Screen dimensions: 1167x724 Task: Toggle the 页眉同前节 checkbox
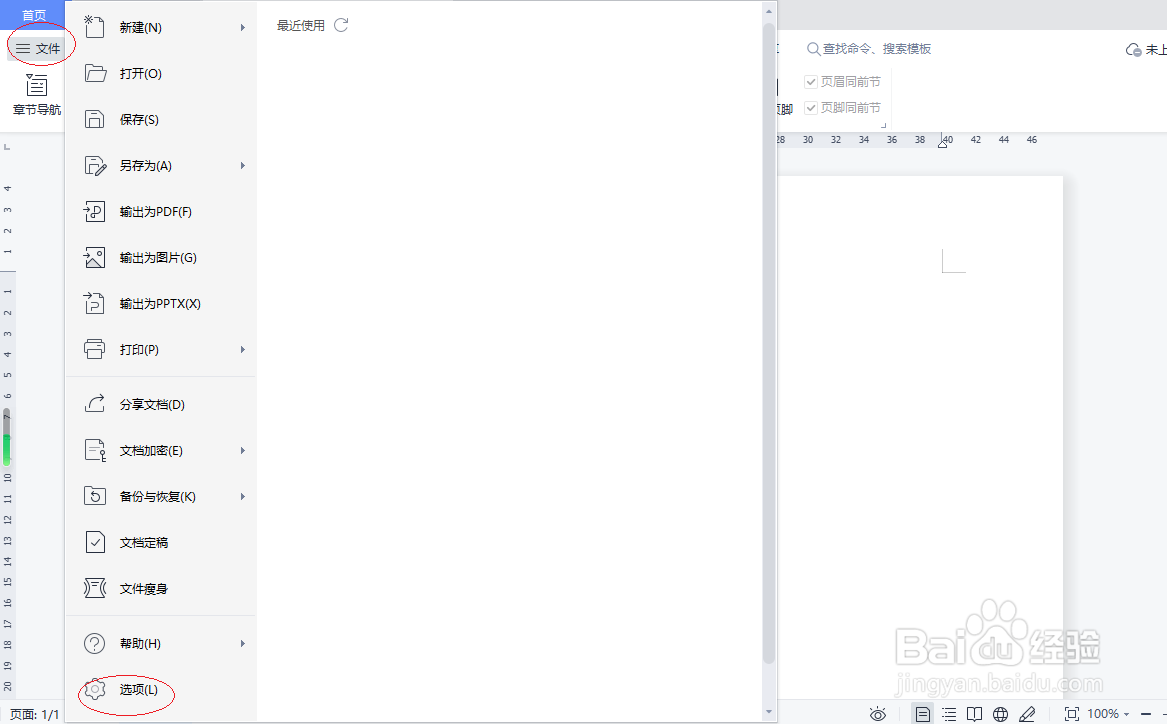click(x=811, y=81)
